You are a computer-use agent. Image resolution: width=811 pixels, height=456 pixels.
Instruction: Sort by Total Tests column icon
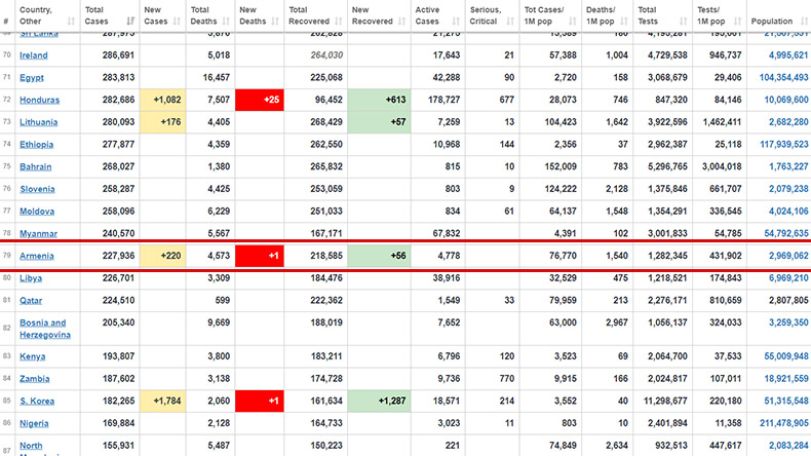coord(683,21)
